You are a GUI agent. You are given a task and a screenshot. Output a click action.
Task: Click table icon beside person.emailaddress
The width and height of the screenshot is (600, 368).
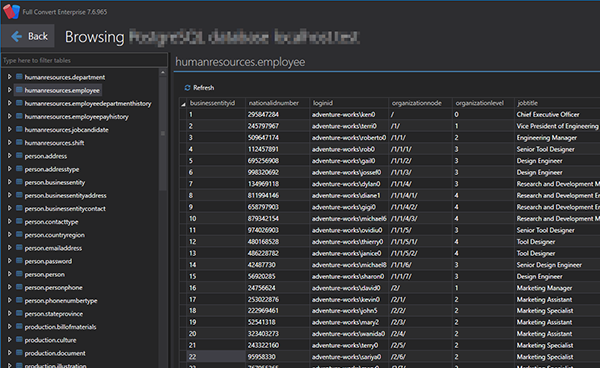(19, 248)
